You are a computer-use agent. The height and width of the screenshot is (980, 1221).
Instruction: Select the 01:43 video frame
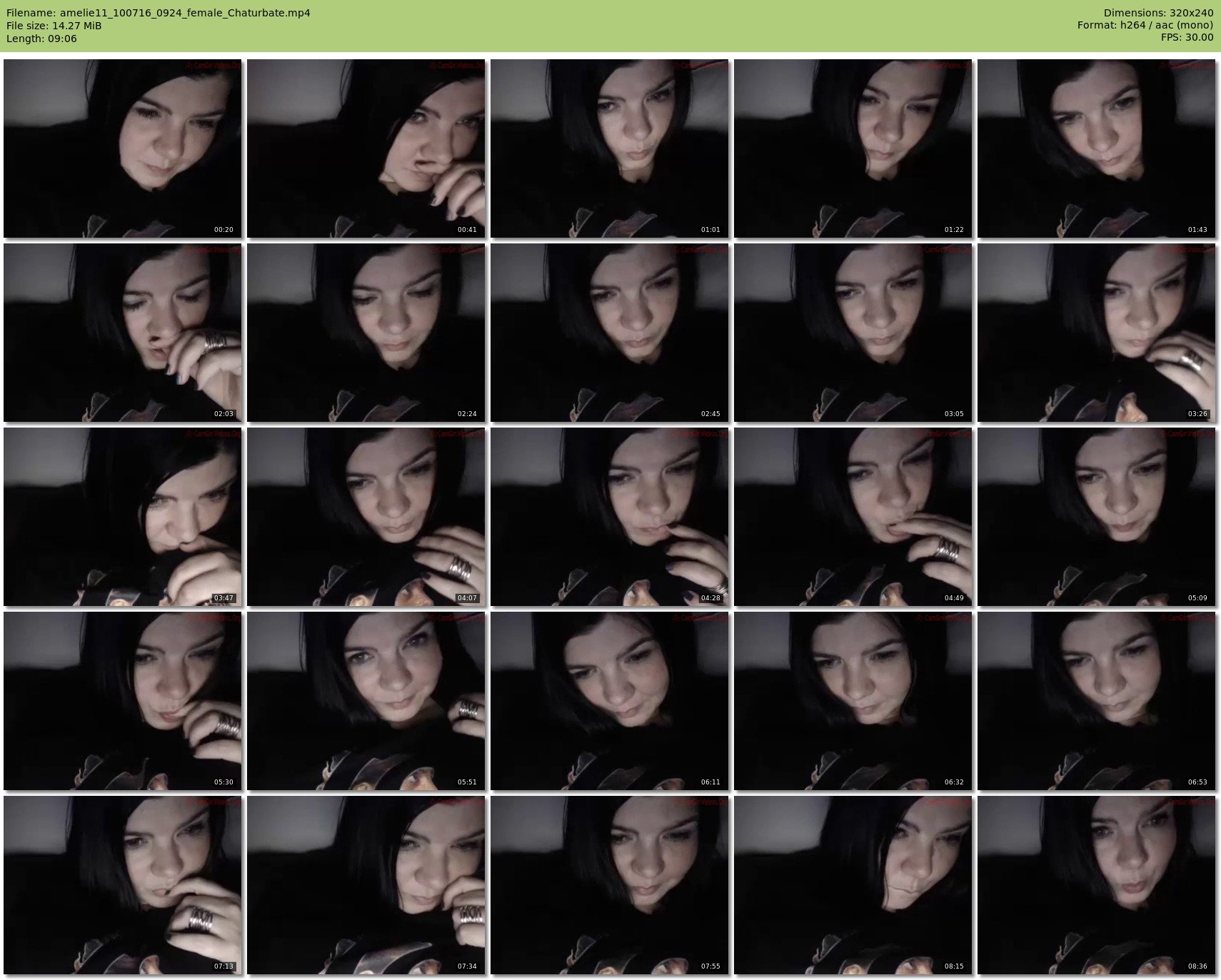1096,148
